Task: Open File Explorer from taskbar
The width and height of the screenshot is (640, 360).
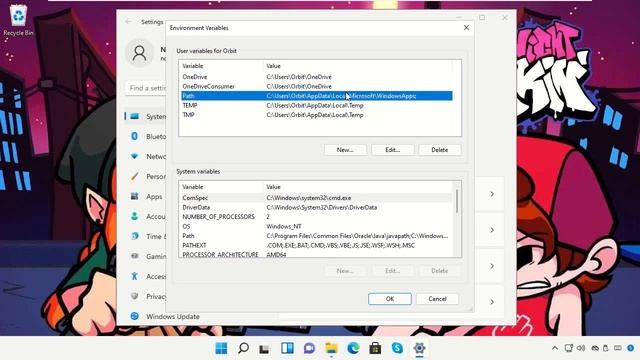Action: coord(331,348)
